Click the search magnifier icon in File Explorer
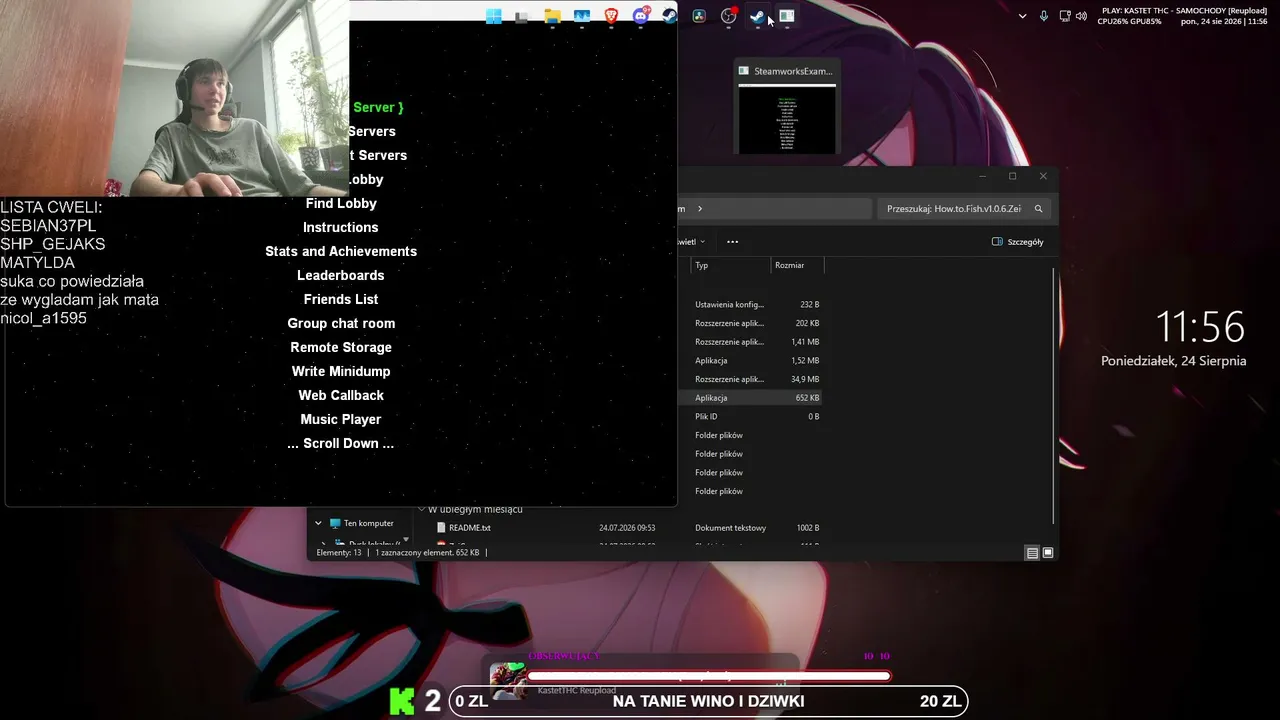The width and height of the screenshot is (1280, 720). click(1038, 209)
